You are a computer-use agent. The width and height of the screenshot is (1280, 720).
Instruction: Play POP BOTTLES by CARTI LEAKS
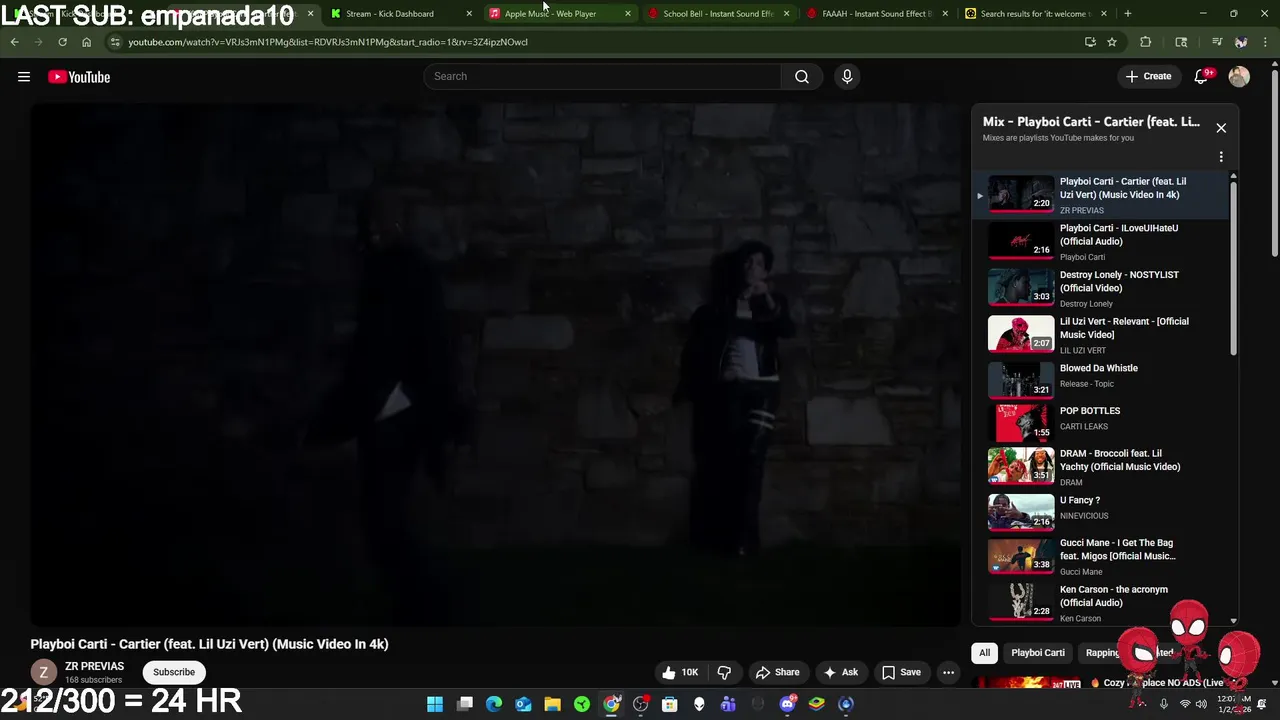1100,421
